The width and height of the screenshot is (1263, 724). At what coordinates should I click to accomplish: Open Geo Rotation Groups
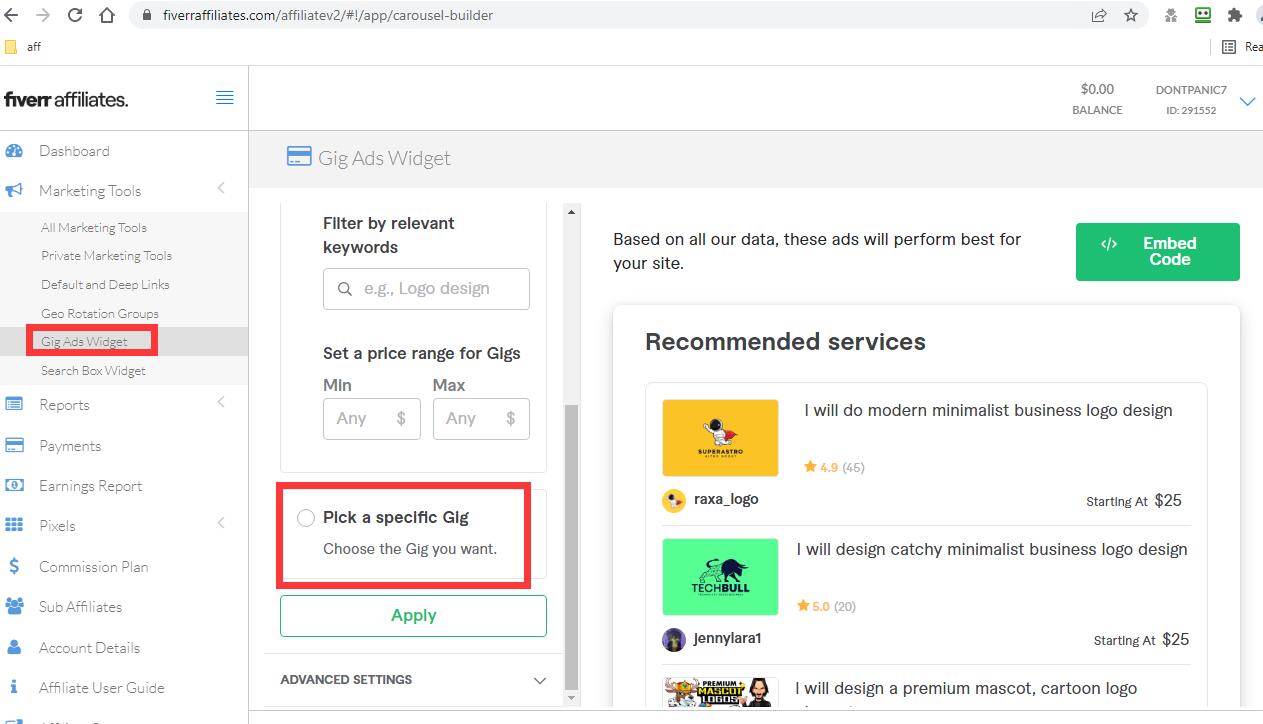(x=100, y=313)
